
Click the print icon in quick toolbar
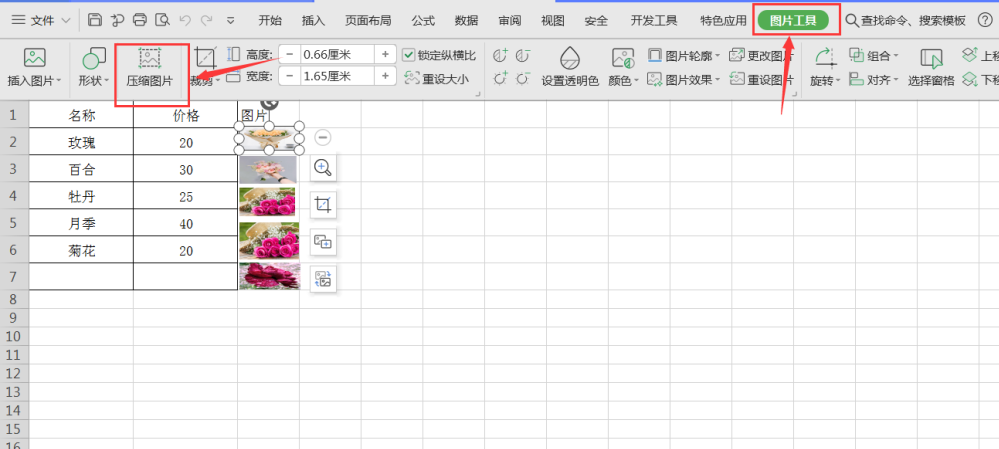click(140, 20)
